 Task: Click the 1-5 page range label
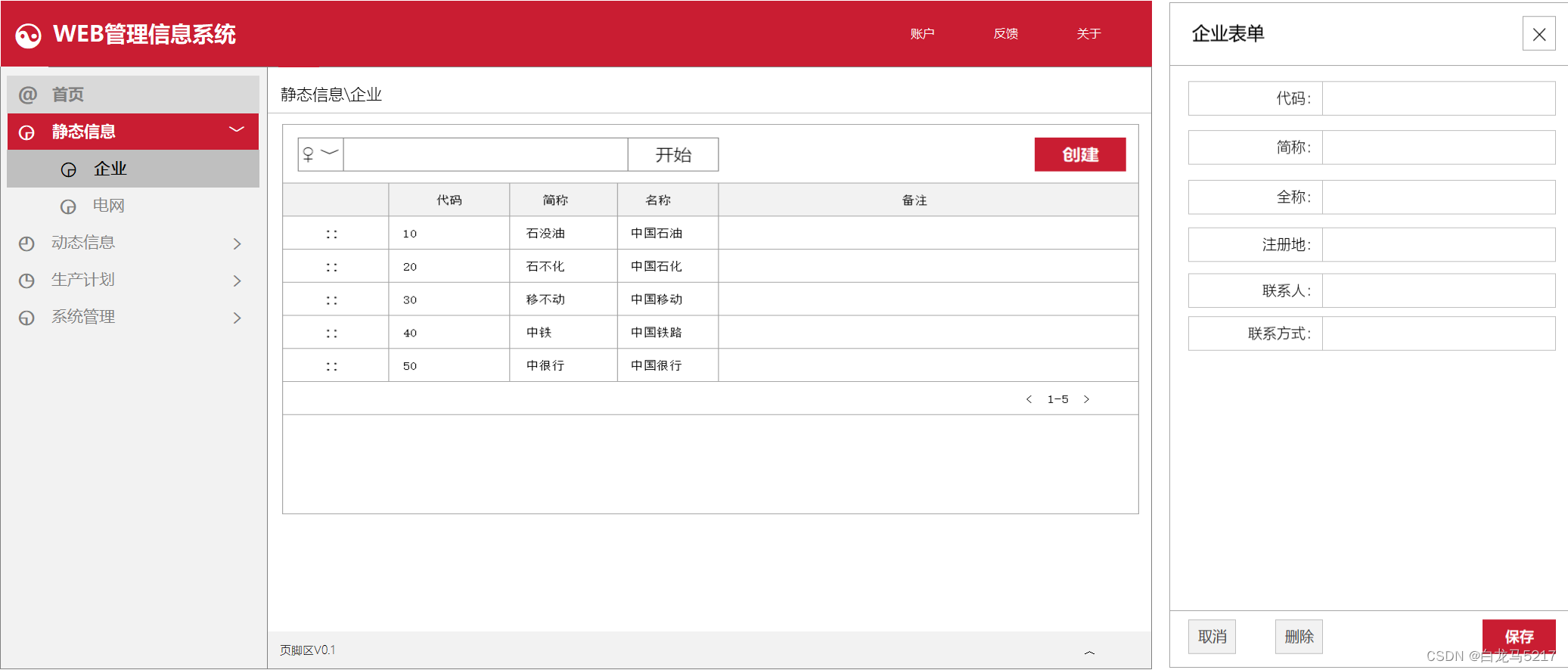[1057, 399]
